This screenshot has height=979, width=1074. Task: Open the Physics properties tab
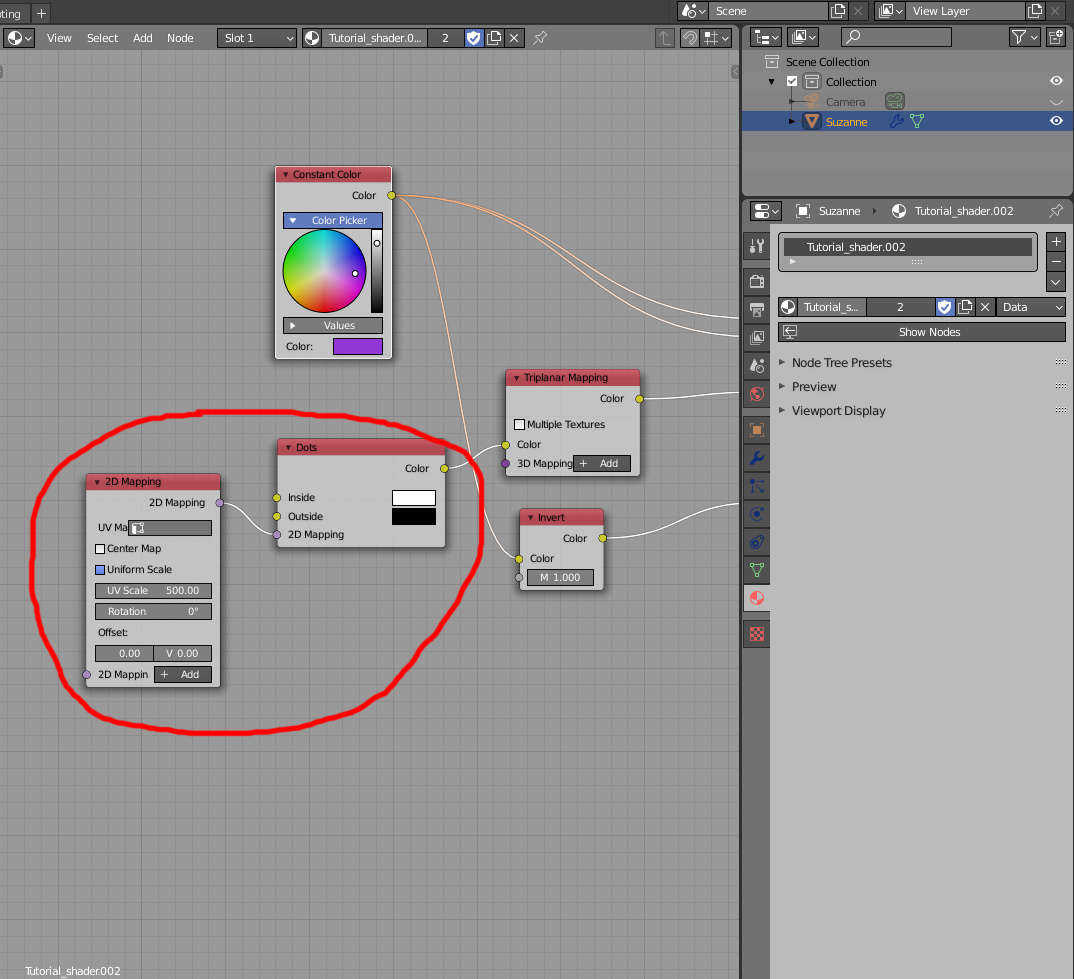point(757,514)
